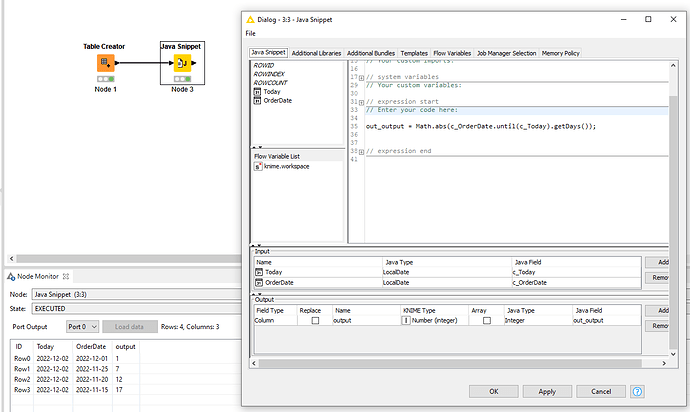Click the Today column icon in column list

pyautogui.click(x=257, y=92)
